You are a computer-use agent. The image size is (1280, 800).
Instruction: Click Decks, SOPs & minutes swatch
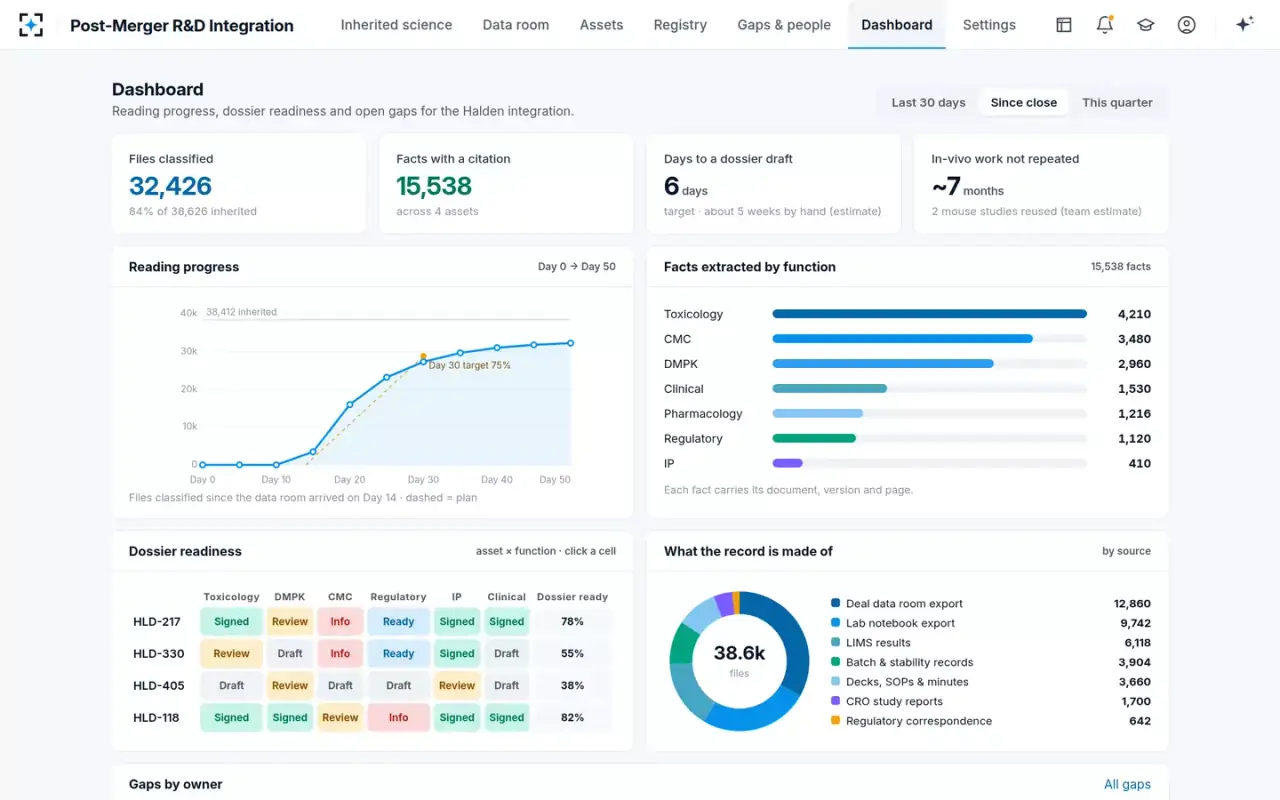click(x=835, y=681)
